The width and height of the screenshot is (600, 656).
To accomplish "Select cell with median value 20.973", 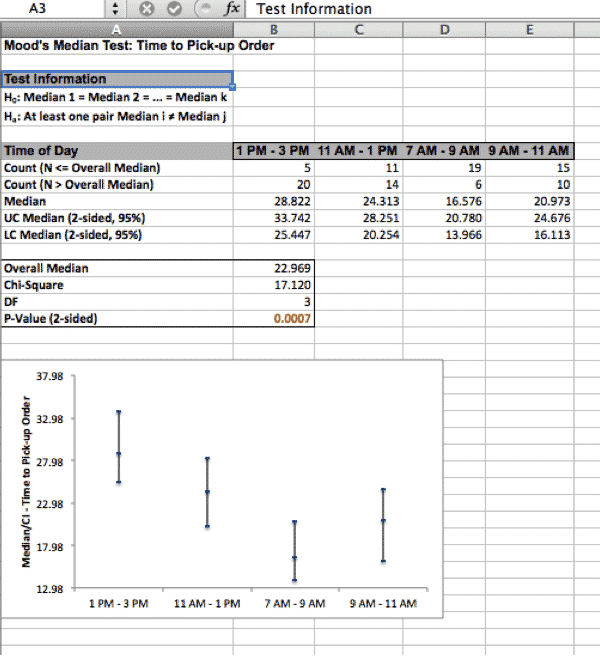I will pyautogui.click(x=530, y=202).
